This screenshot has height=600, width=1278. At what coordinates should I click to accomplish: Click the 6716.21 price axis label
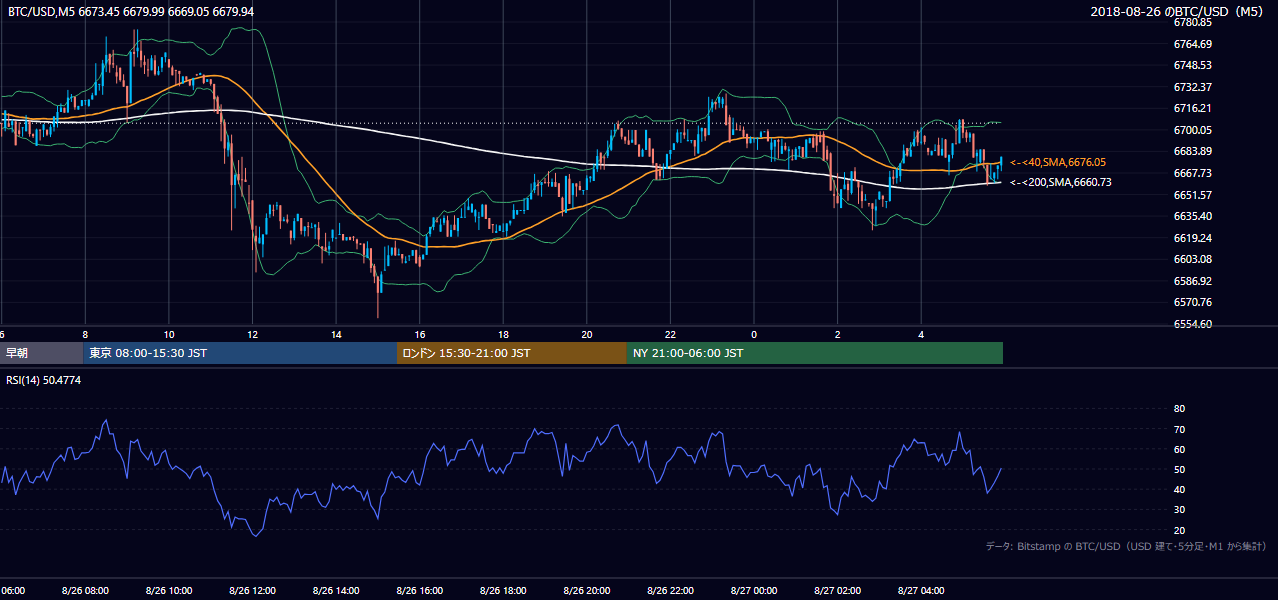(x=1192, y=108)
